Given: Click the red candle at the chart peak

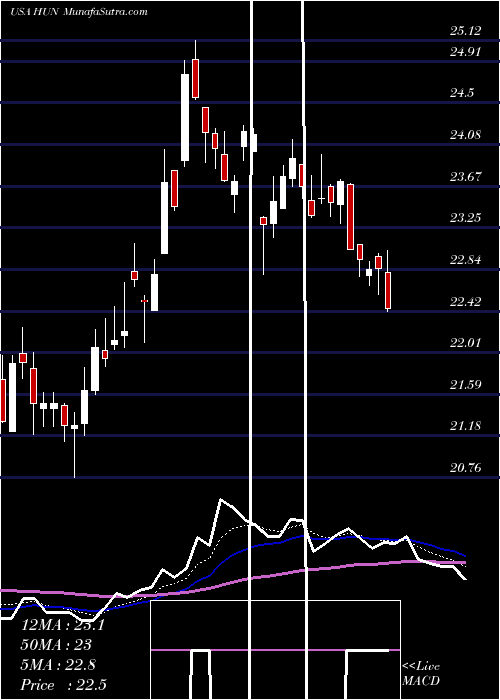Looking at the screenshot, I should pos(195,79).
